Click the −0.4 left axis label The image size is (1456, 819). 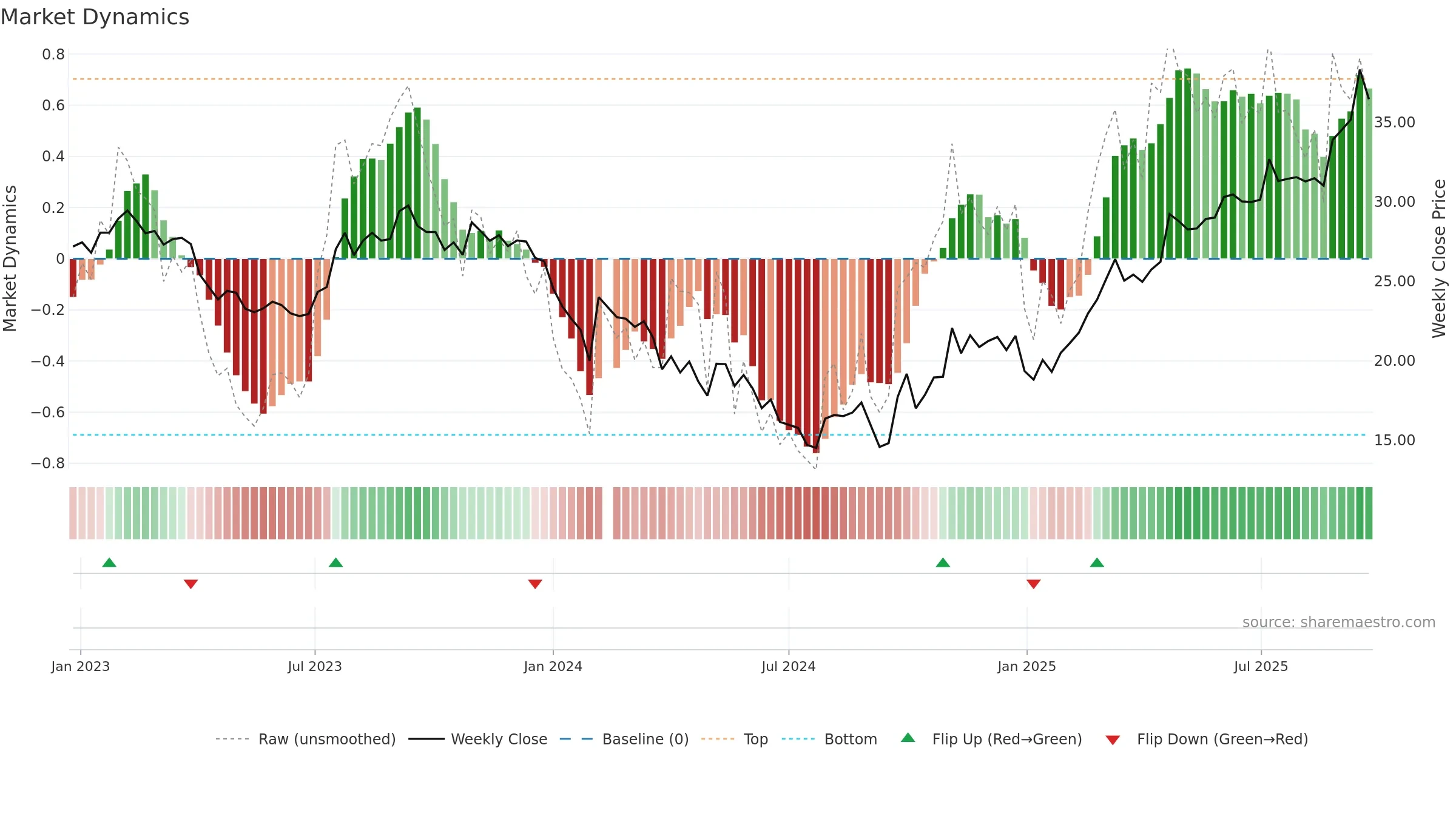[48, 361]
